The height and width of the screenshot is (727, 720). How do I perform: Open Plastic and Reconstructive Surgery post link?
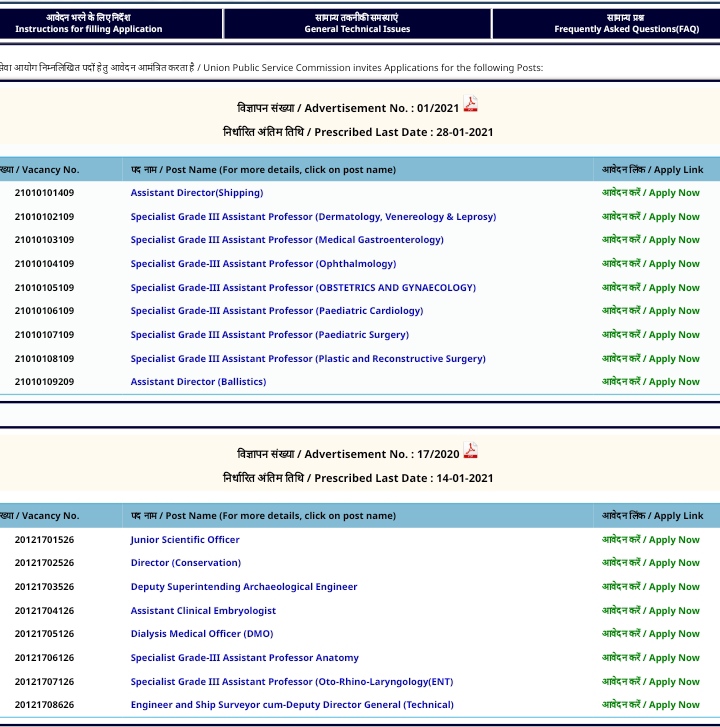pyautogui.click(x=308, y=359)
